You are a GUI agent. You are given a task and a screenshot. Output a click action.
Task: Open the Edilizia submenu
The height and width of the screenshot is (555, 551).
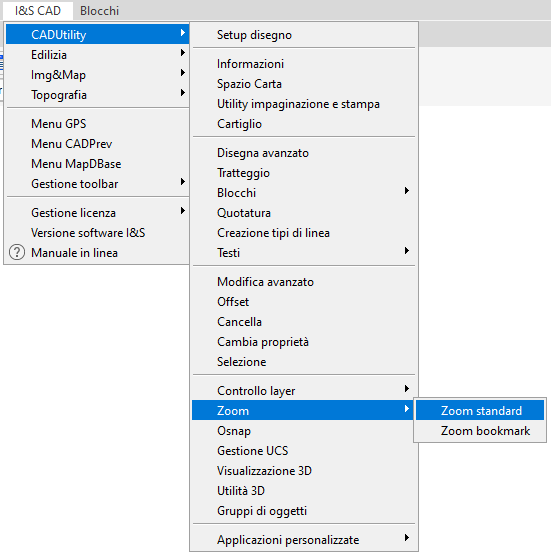tap(97, 55)
